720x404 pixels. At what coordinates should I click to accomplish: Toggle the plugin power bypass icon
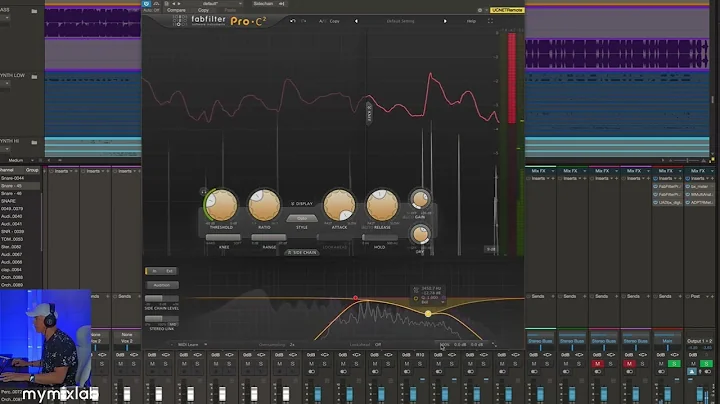(x=146, y=4)
